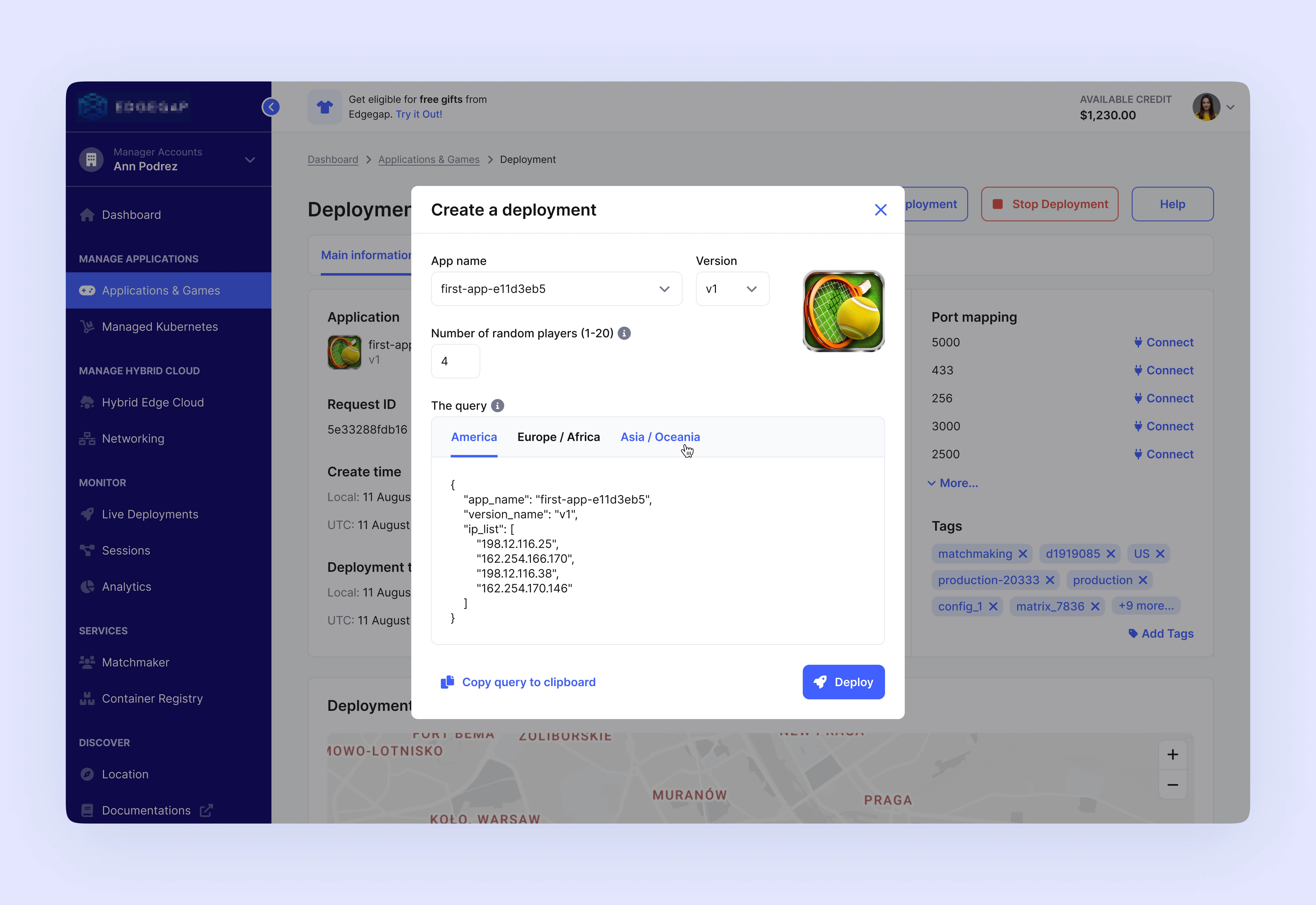
Task: Remove the matchmaking tag with its X
Action: click(x=1023, y=553)
